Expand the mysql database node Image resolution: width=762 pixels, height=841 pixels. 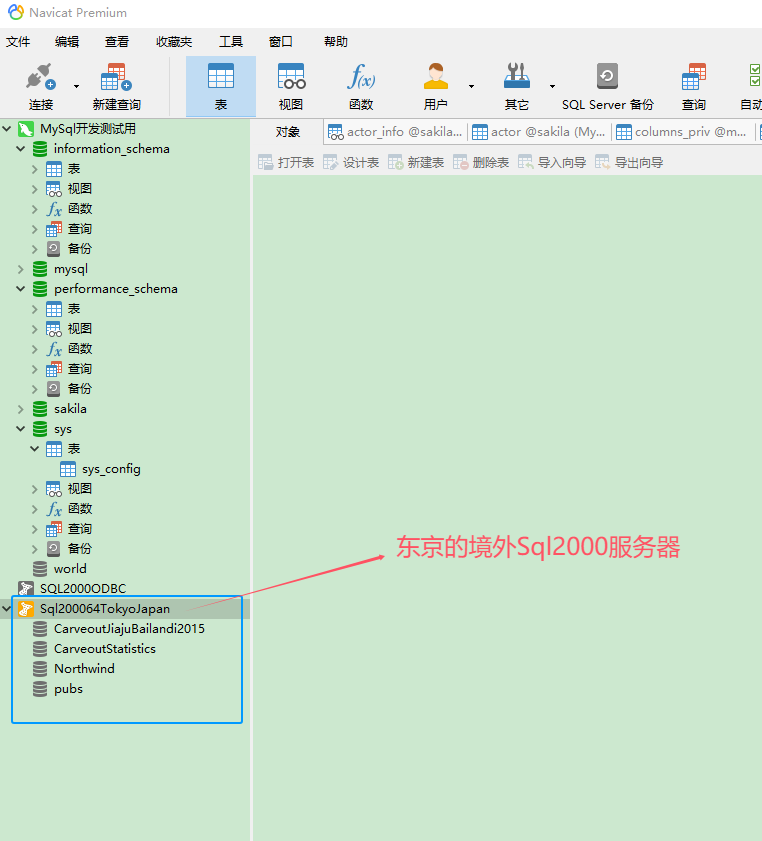pos(21,269)
